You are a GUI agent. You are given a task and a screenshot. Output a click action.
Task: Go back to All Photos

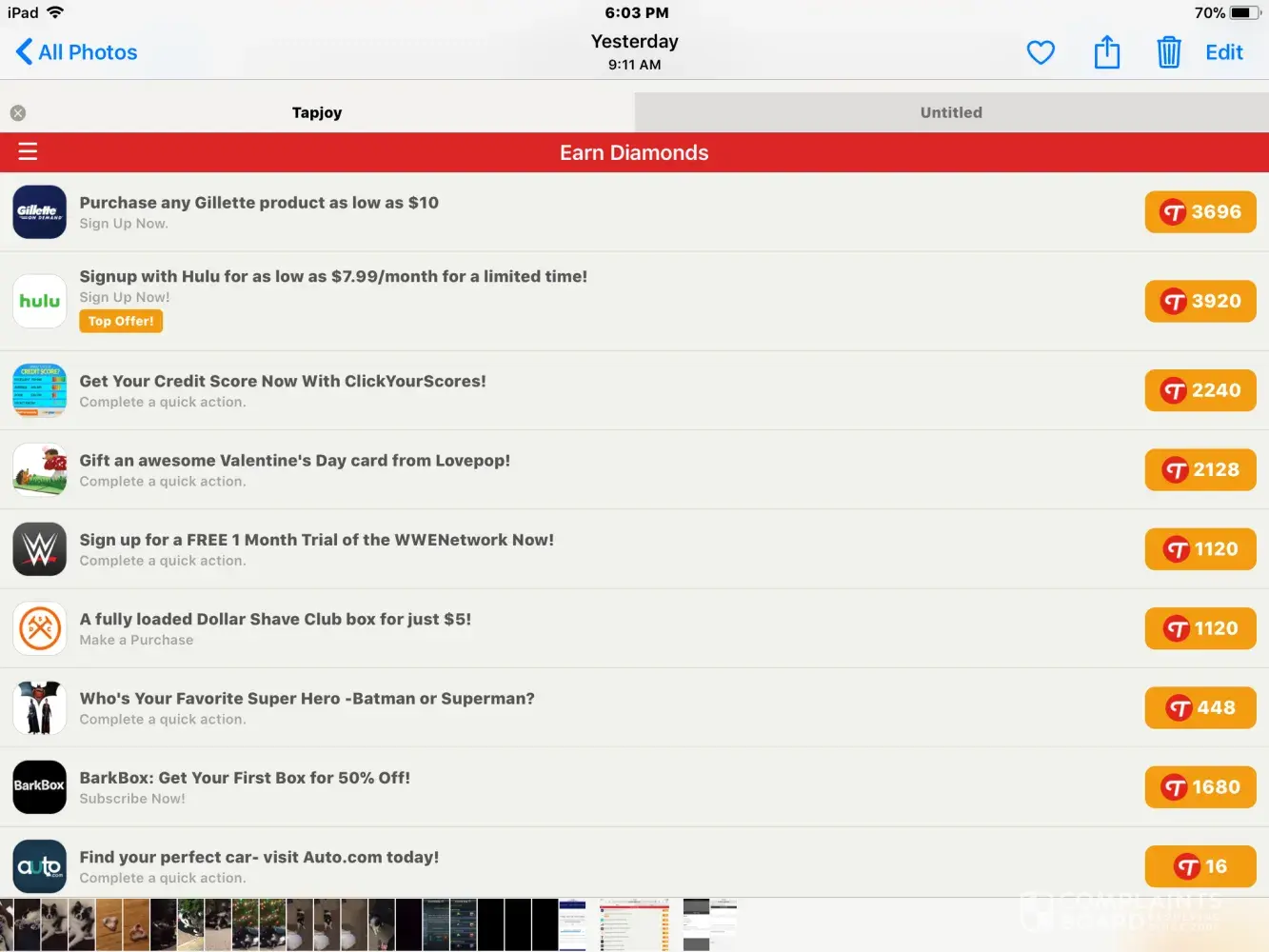coord(77,52)
